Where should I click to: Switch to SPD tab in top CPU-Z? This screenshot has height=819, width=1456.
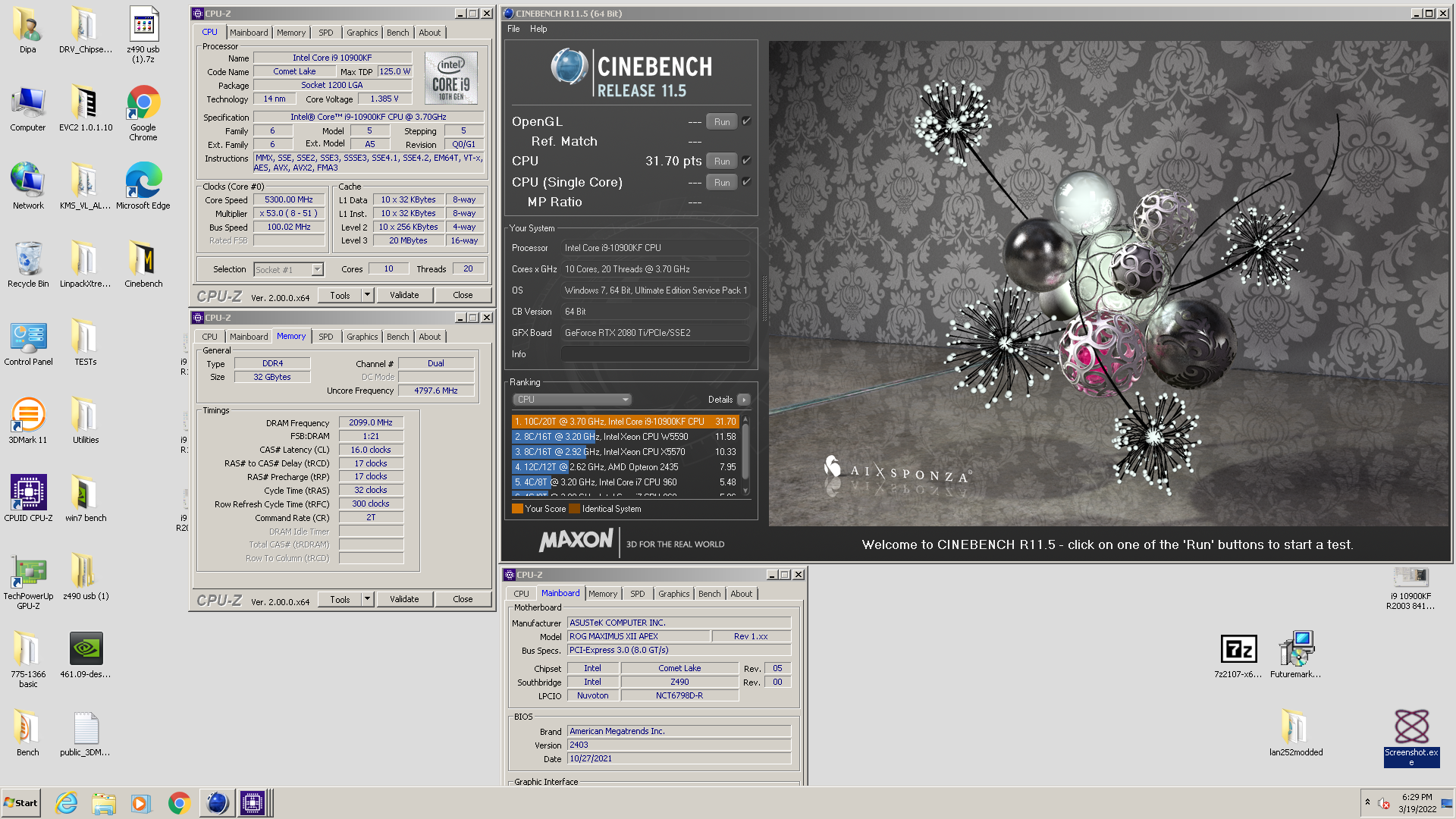point(326,33)
